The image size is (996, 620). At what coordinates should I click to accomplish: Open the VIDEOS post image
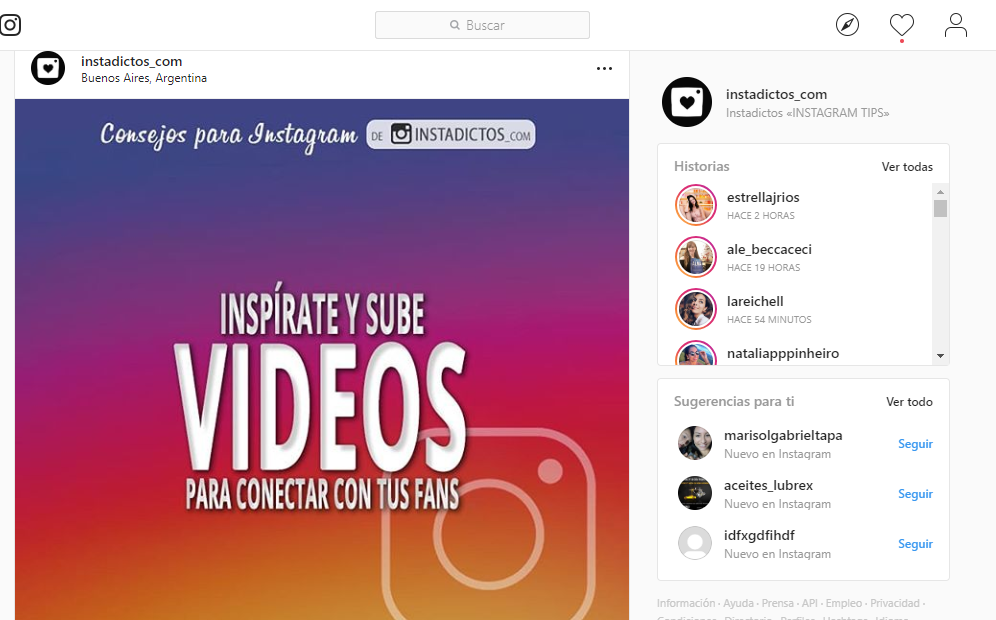tap(322, 360)
